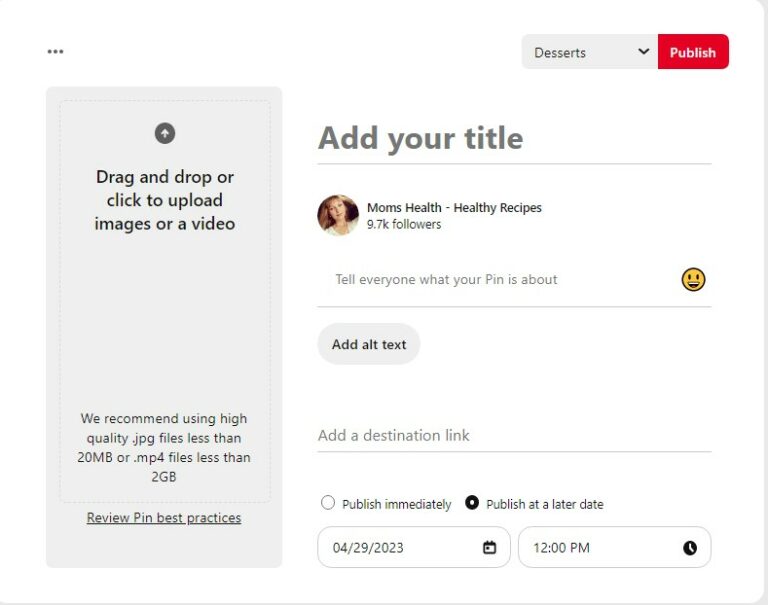Click the 12:00 PM time field
Image resolution: width=768 pixels, height=605 pixels.
pos(615,547)
